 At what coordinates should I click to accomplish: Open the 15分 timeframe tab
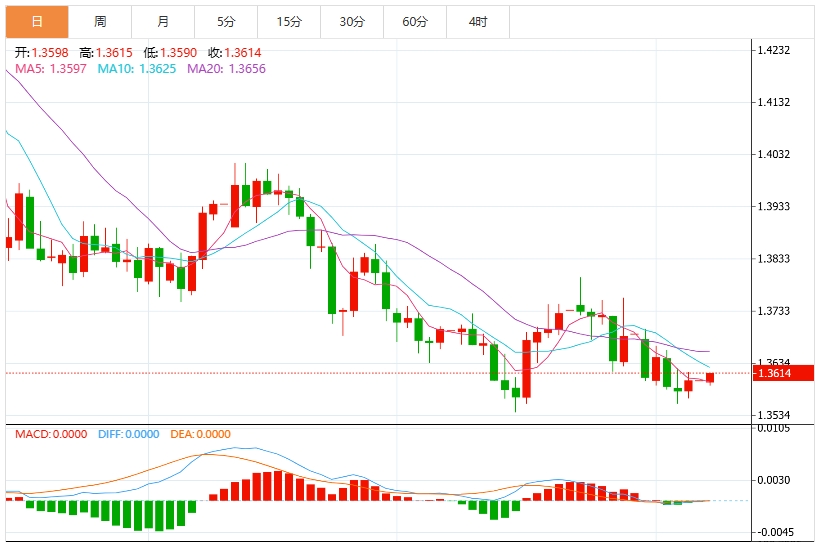click(x=289, y=22)
